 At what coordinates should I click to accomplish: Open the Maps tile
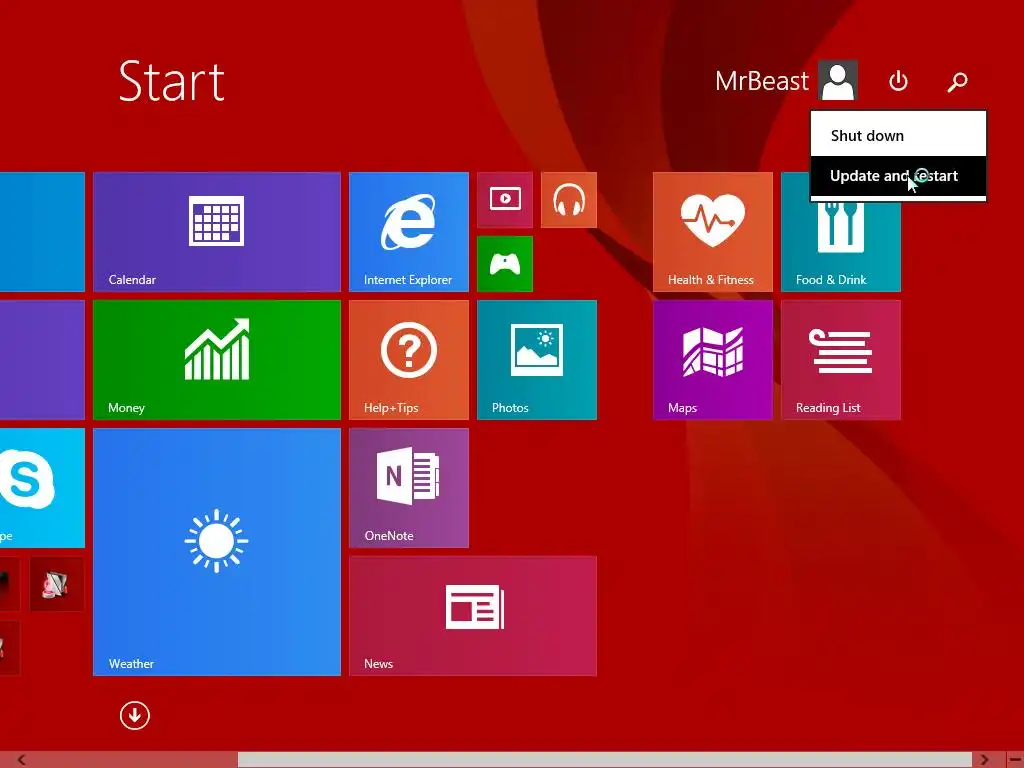712,360
